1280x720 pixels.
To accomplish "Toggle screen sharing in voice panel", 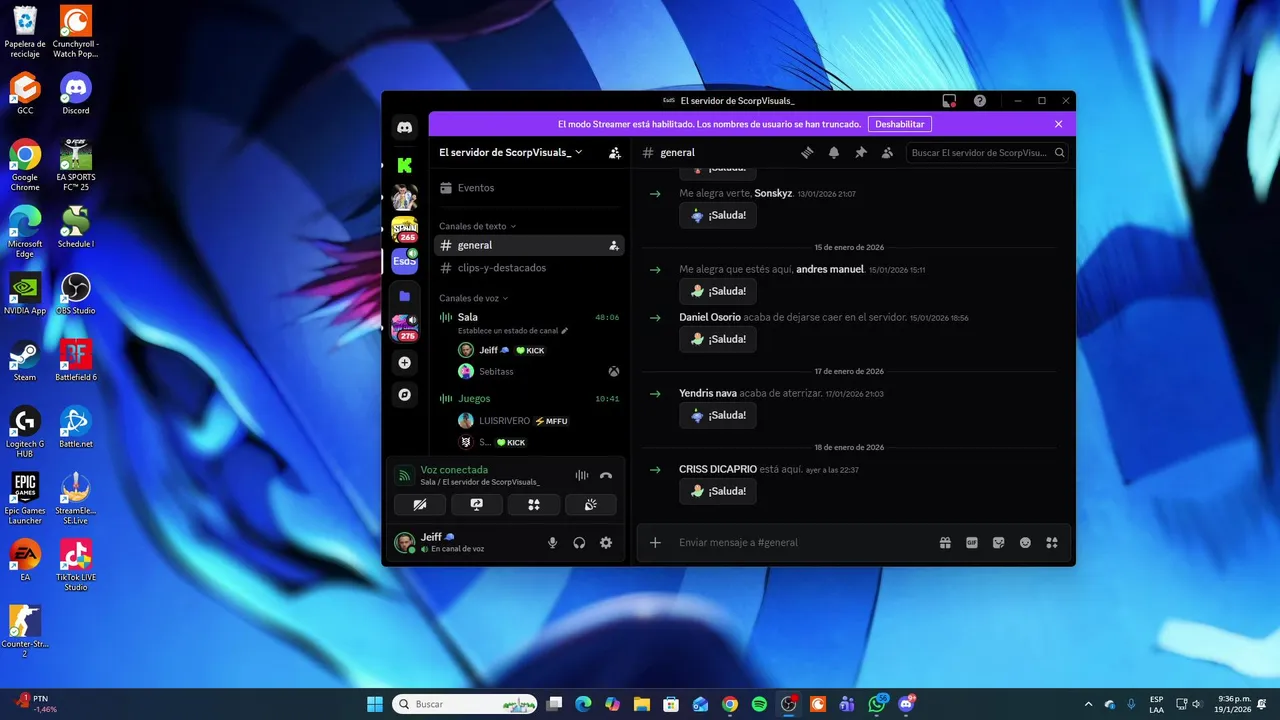I will [477, 505].
